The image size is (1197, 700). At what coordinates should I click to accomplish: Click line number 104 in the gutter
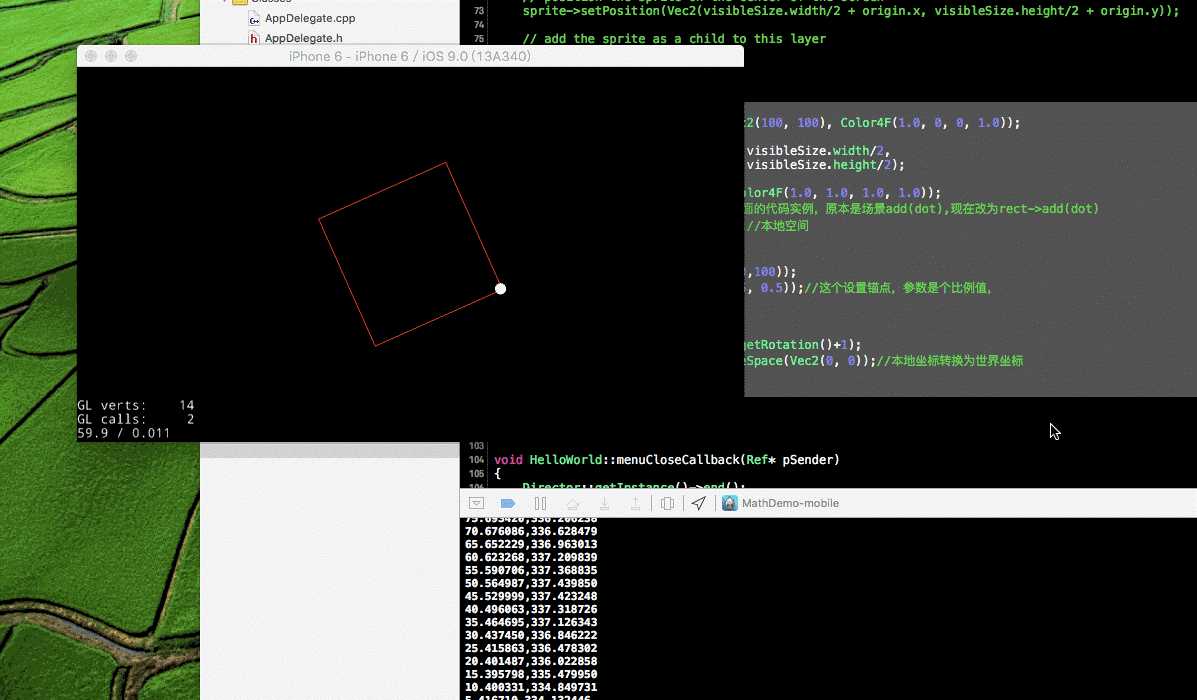click(476, 460)
